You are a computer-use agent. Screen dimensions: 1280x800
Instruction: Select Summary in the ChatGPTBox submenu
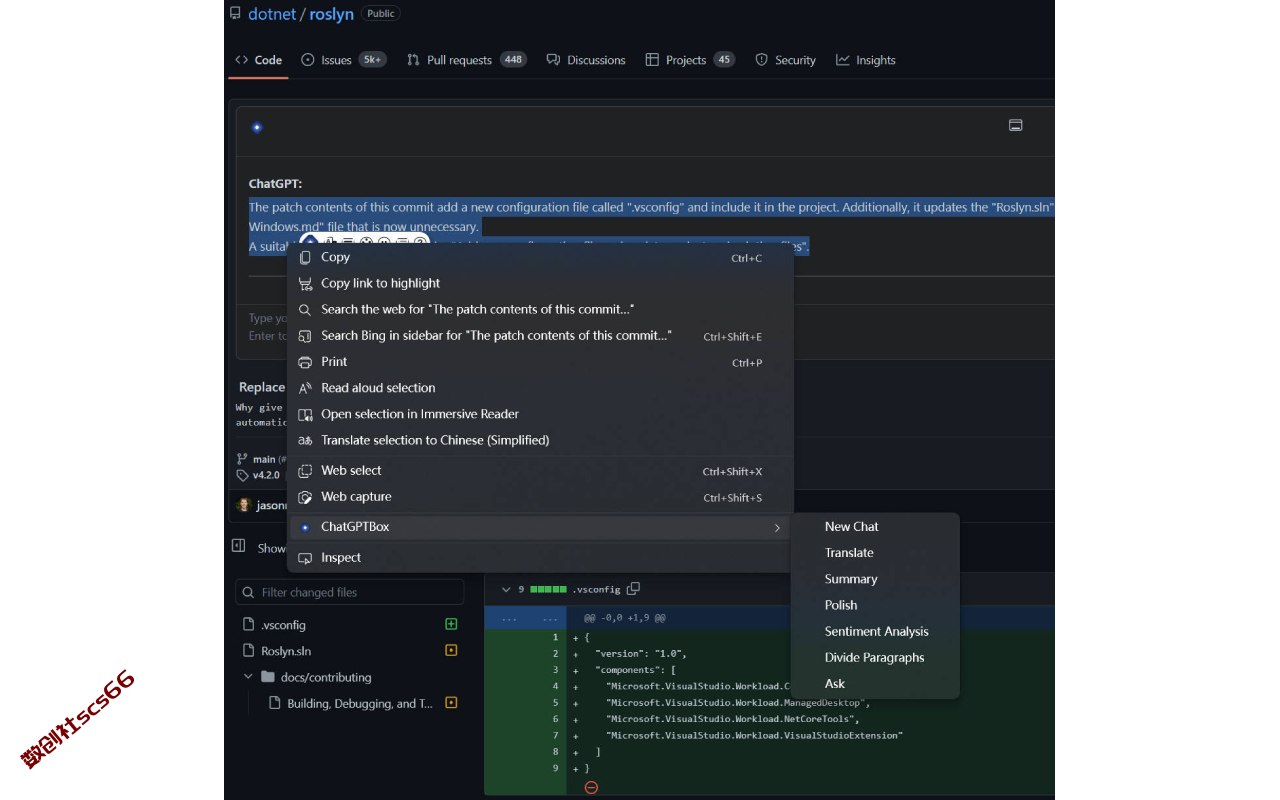pyautogui.click(x=875, y=578)
